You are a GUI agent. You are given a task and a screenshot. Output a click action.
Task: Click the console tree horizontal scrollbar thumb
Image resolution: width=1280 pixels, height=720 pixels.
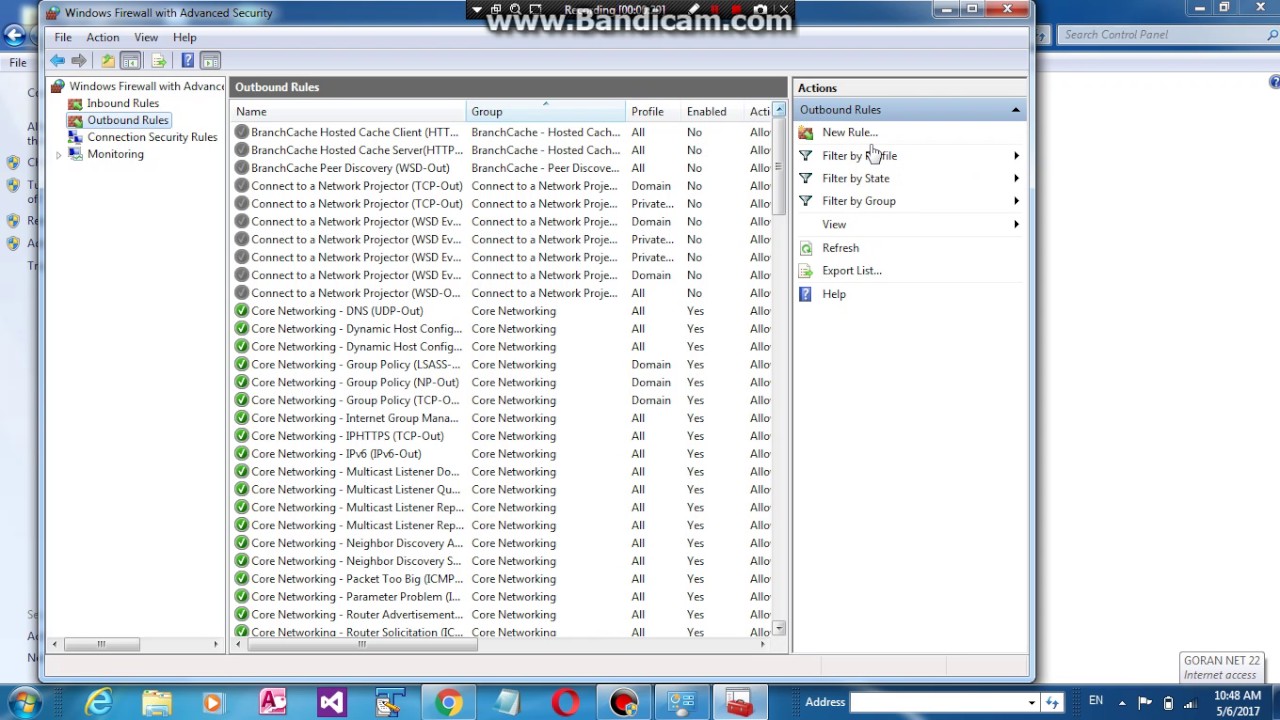101,644
